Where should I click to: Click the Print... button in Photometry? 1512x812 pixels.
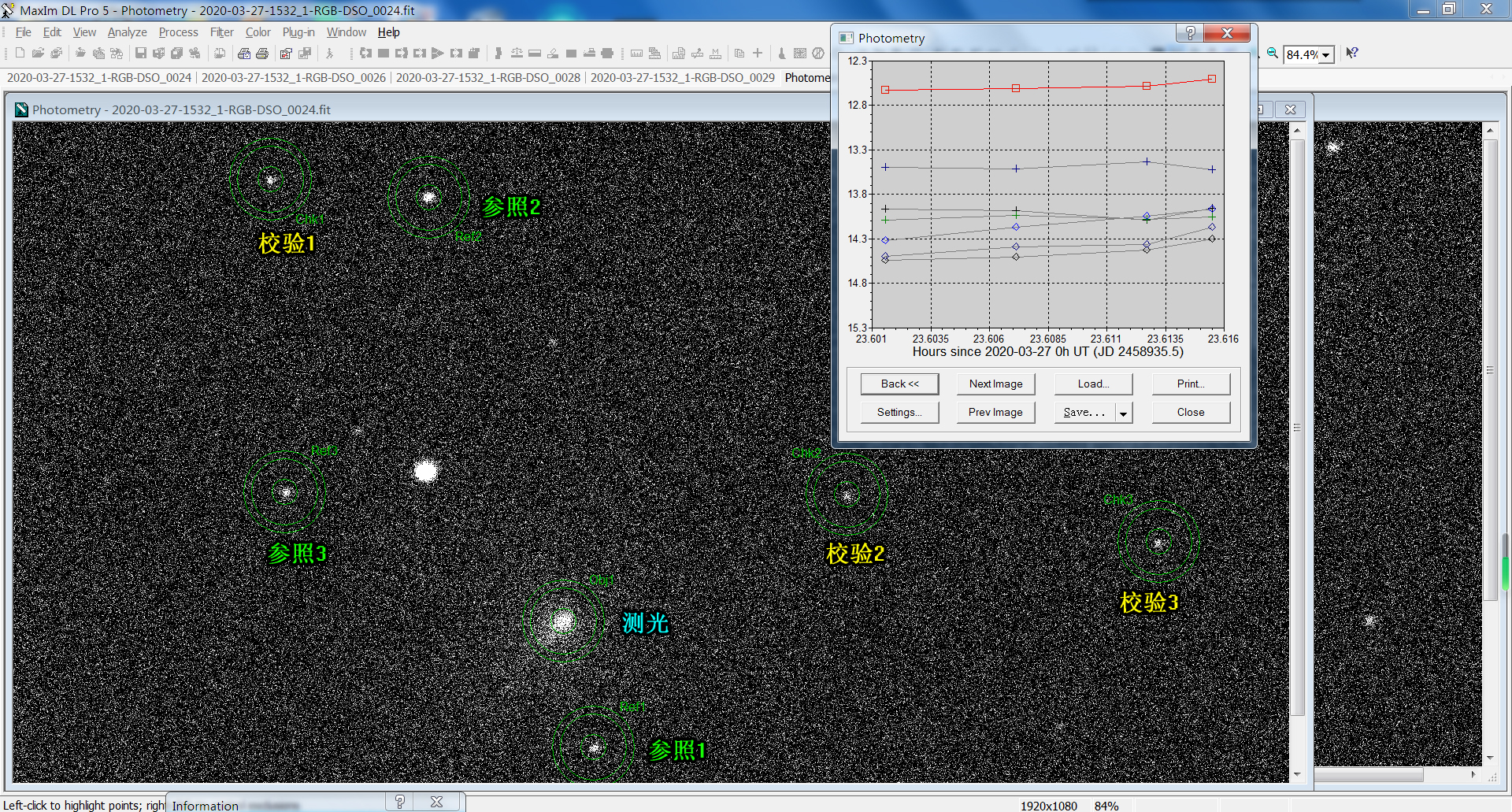(1191, 384)
